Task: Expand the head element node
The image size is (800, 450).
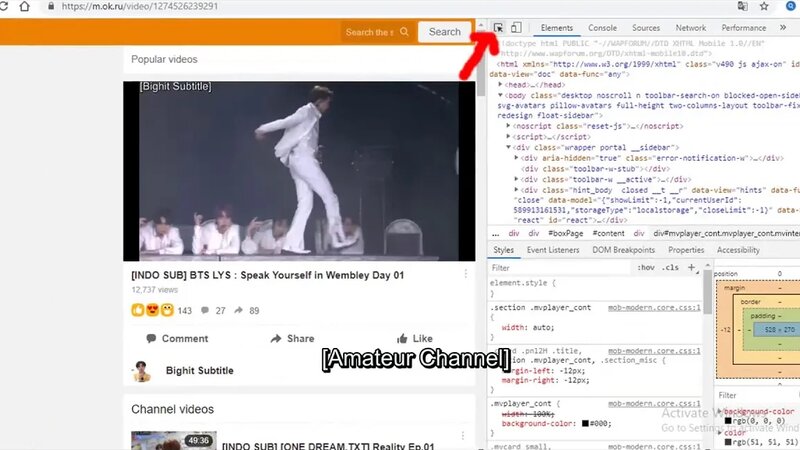Action: tap(500, 85)
